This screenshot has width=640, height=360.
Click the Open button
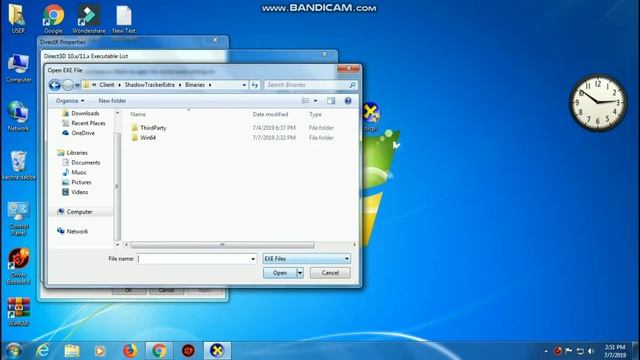(280, 273)
